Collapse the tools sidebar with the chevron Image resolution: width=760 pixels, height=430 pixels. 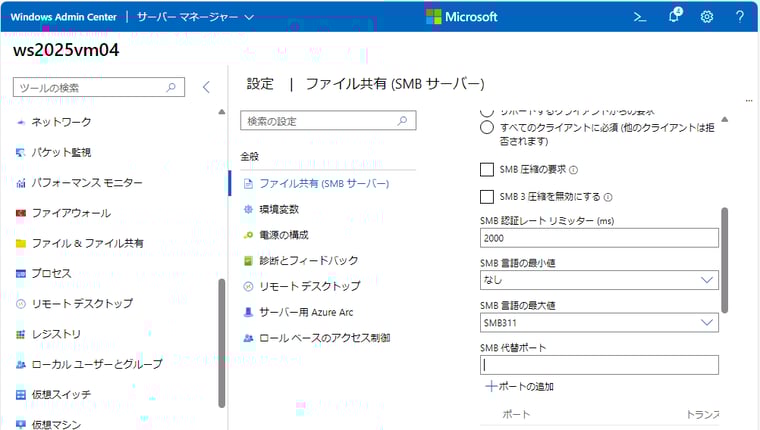point(206,87)
